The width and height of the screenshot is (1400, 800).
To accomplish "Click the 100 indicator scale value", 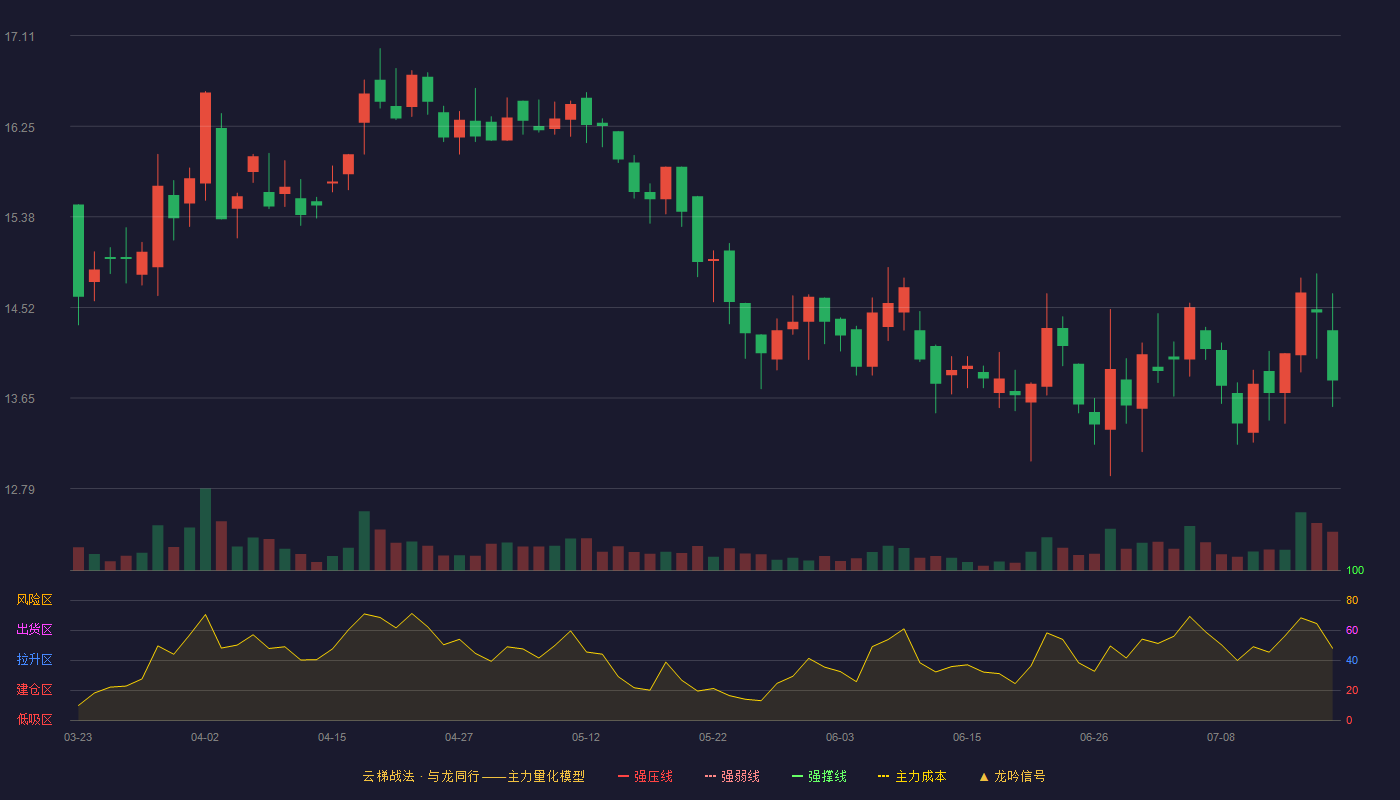I will pyautogui.click(x=1355, y=570).
